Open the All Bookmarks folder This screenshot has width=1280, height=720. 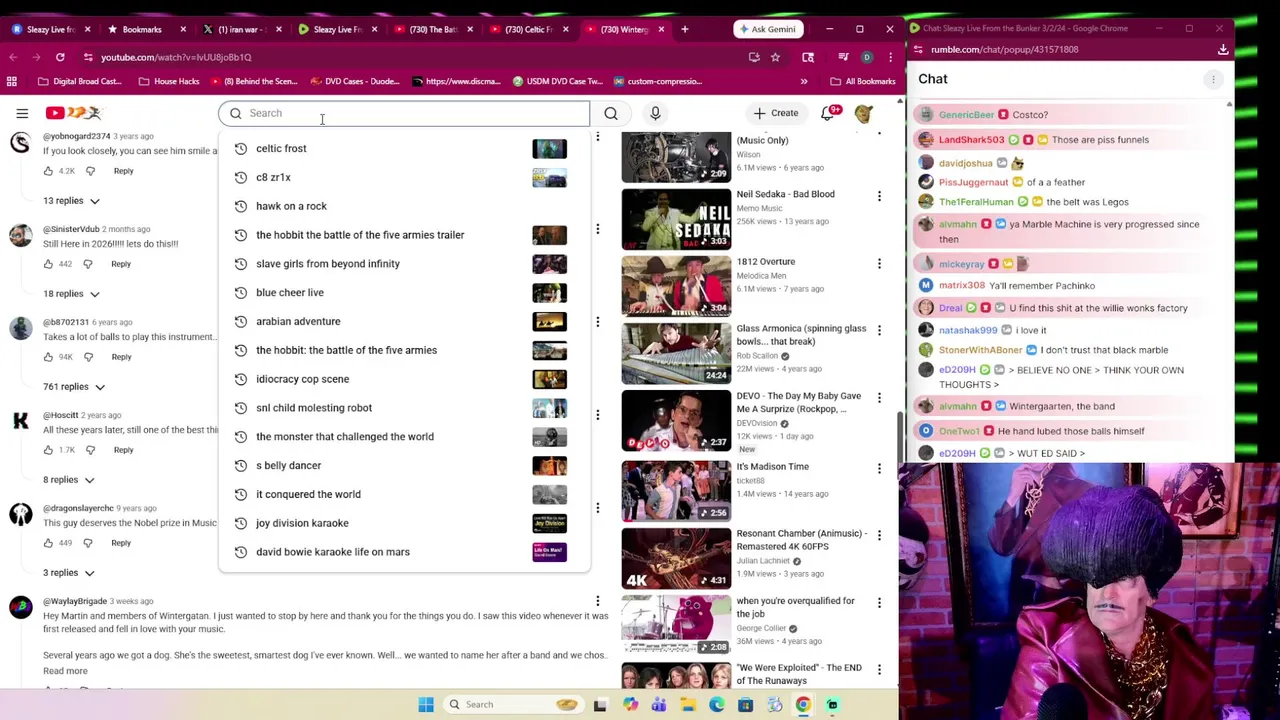pyautogui.click(x=863, y=81)
